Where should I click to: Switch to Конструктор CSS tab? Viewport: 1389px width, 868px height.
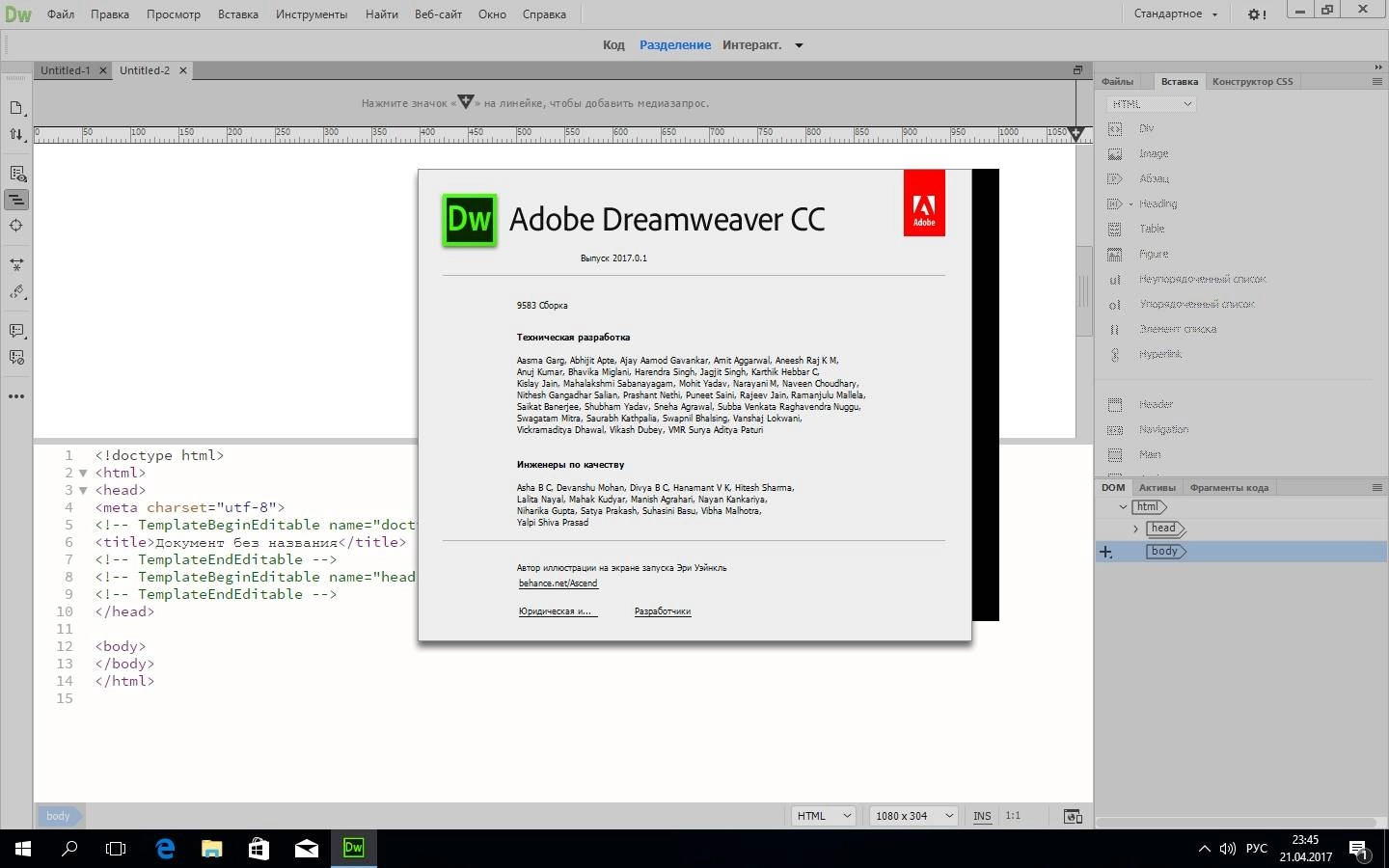1252,81
